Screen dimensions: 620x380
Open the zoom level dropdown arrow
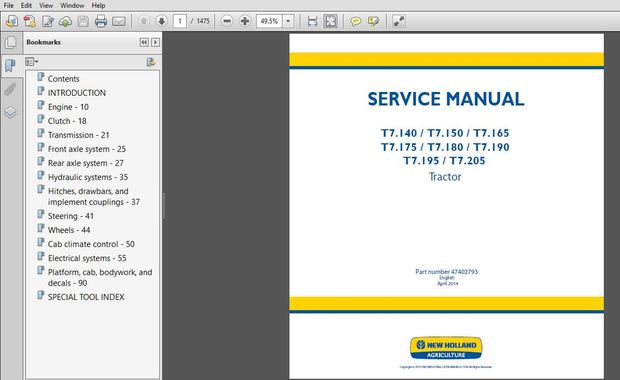(x=288, y=21)
